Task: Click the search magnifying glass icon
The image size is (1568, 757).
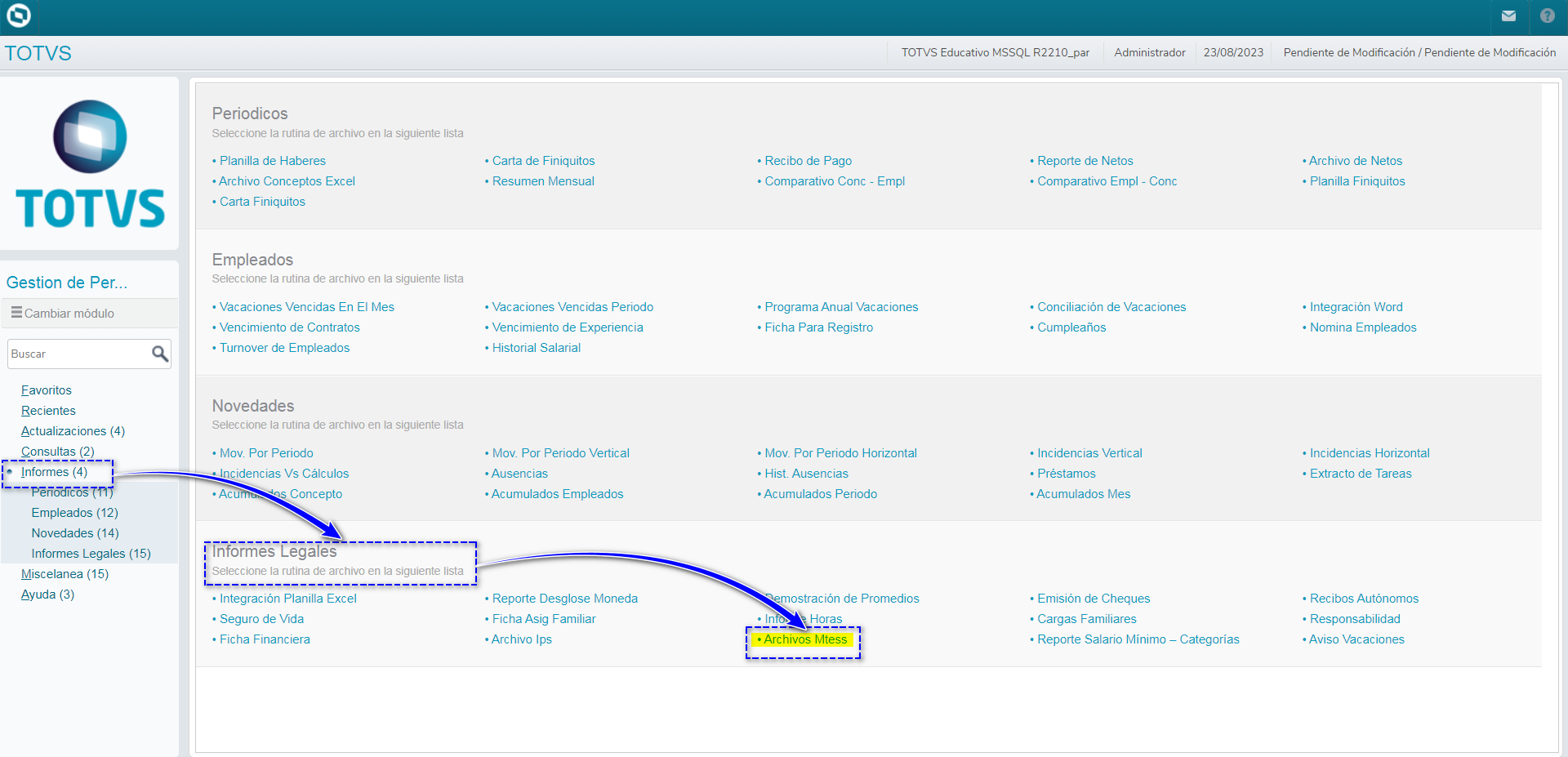Action: (x=159, y=354)
